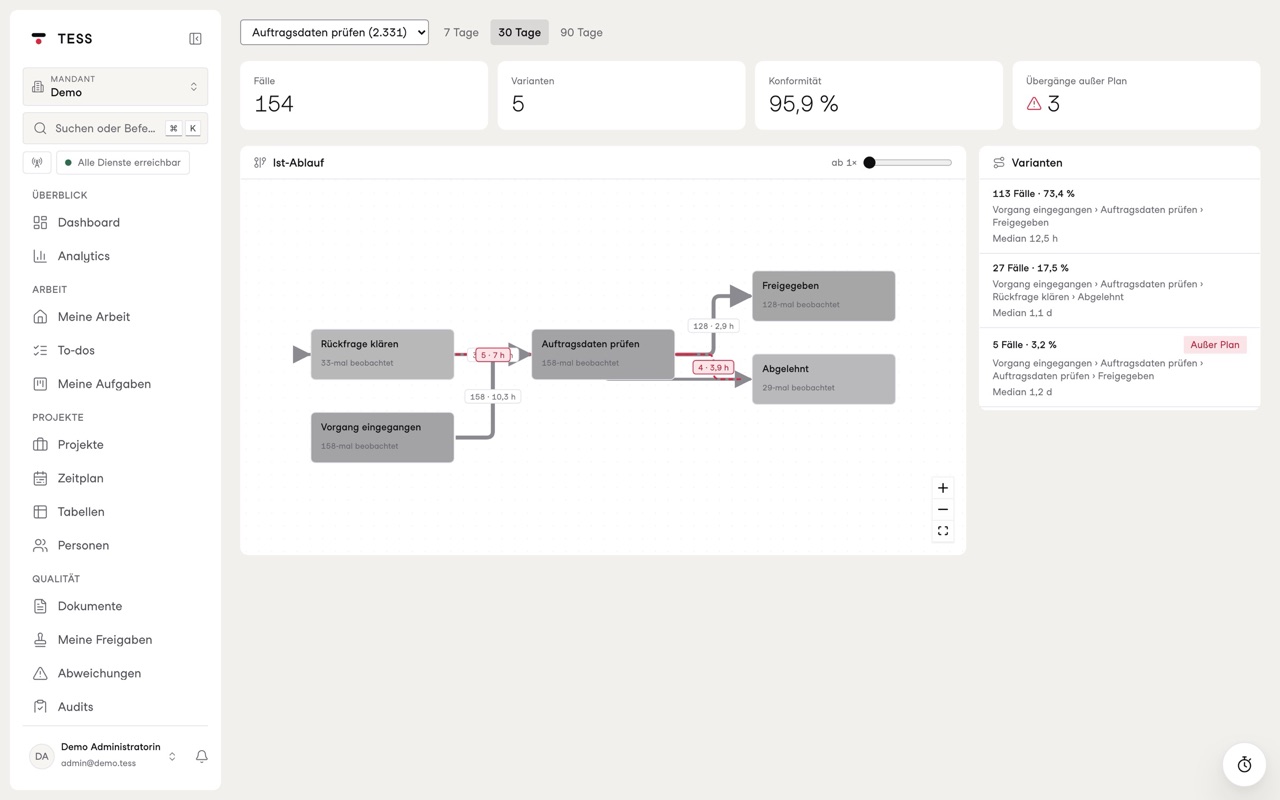Adjust the 'ab 1×' frequency slider
The image size is (1280, 800).
pyautogui.click(x=908, y=162)
